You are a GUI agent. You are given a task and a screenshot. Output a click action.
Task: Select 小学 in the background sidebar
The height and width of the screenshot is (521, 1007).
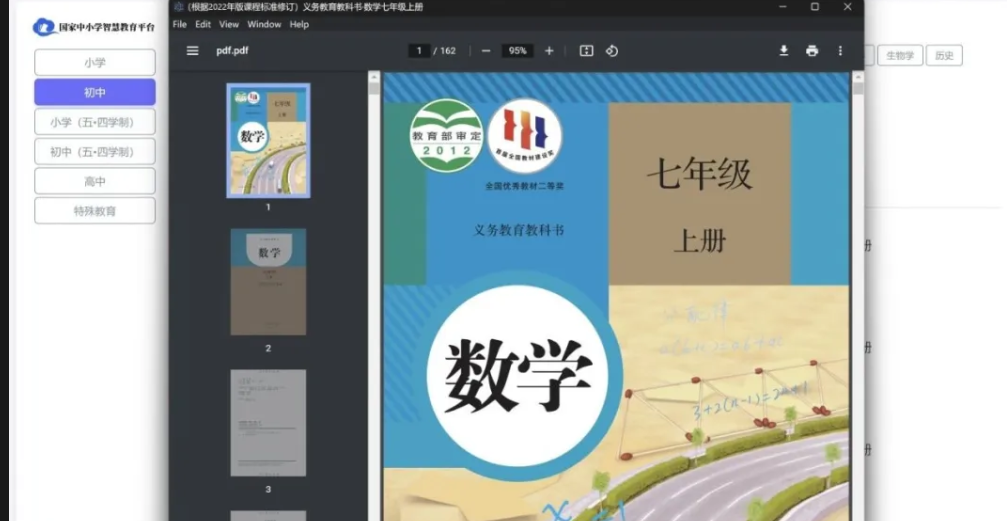[95, 63]
